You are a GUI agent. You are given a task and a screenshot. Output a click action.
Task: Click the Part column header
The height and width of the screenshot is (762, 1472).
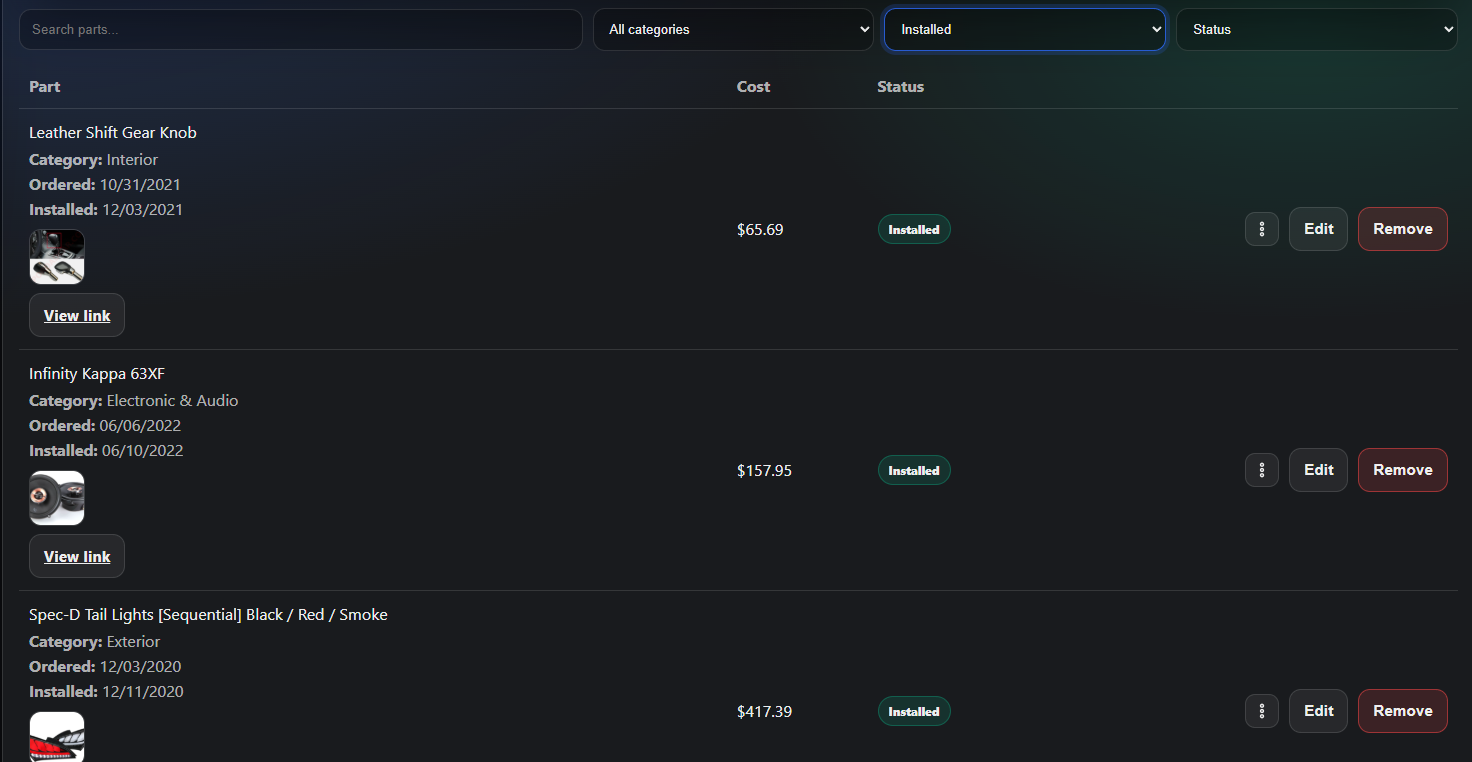(45, 87)
